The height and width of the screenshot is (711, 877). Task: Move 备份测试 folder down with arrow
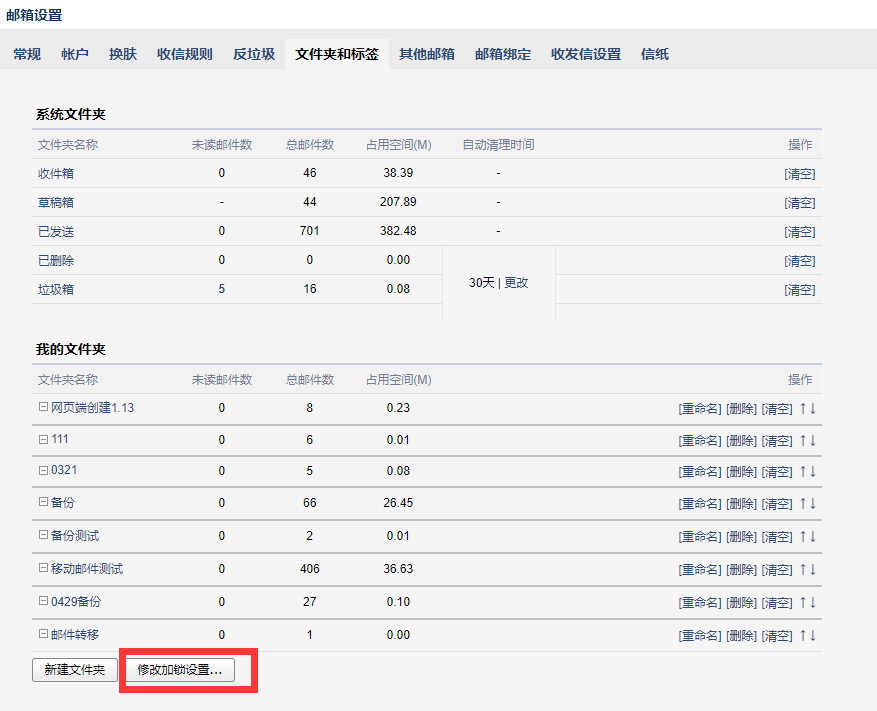click(813, 536)
